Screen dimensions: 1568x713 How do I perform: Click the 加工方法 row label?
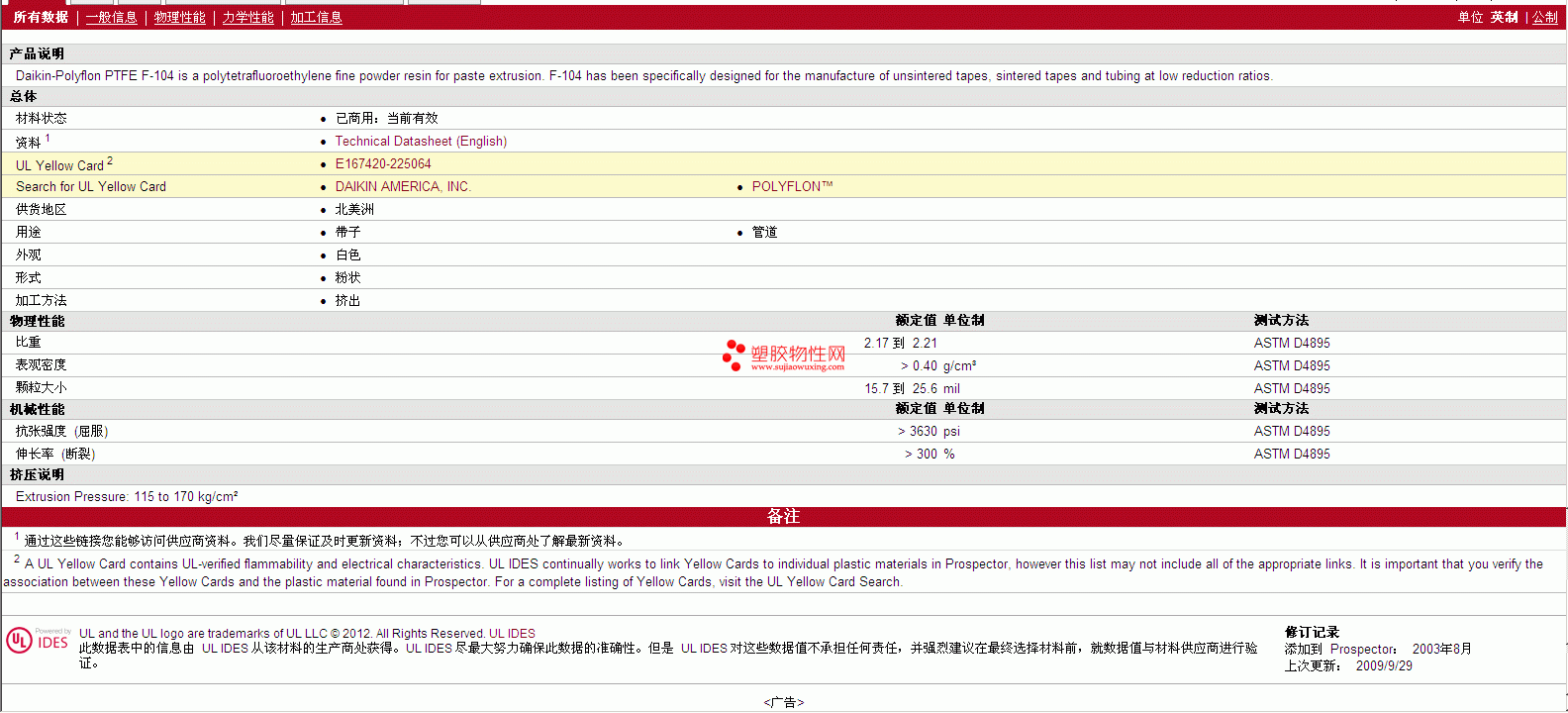pyautogui.click(x=42, y=301)
